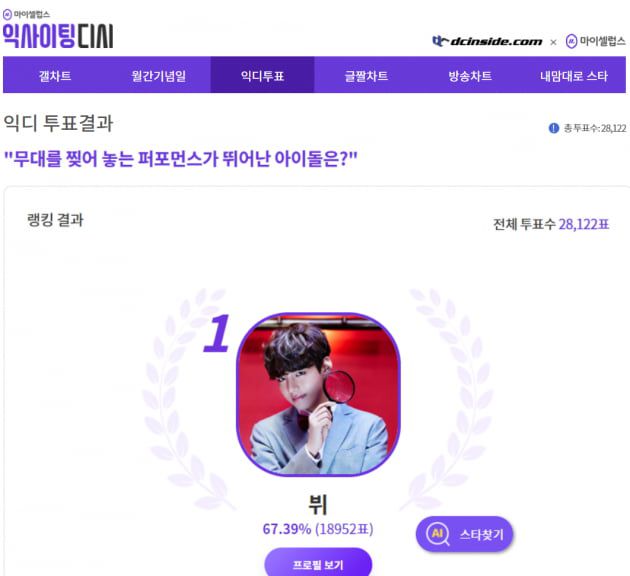The image size is (630, 576).
Task: Click the 스타찾기 floating button
Action: pos(465,534)
